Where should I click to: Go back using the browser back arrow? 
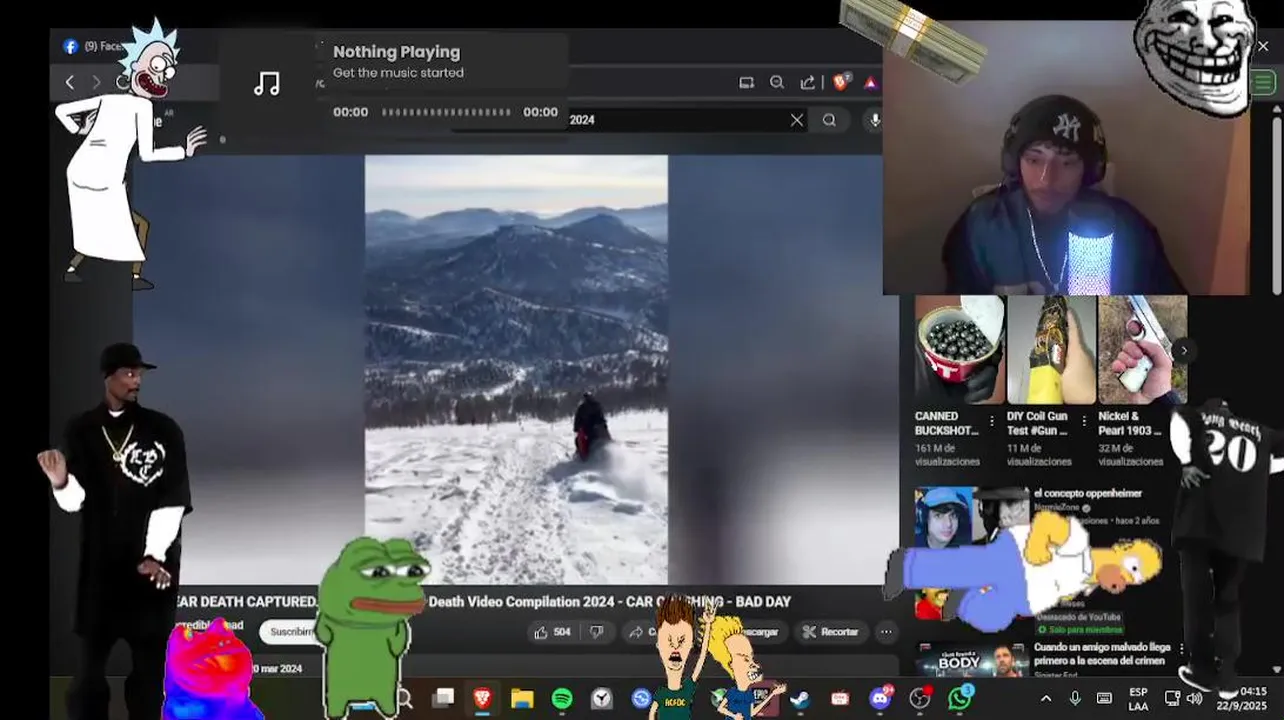click(69, 83)
